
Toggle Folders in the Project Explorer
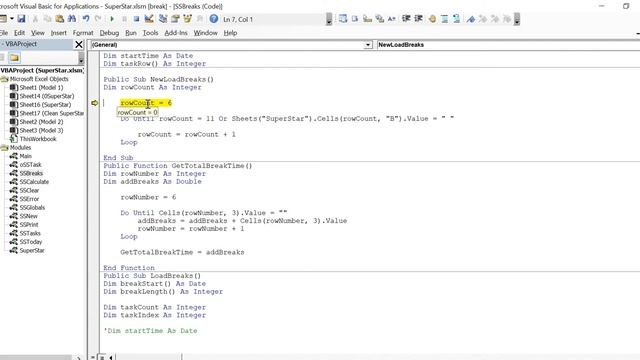tap(15, 58)
